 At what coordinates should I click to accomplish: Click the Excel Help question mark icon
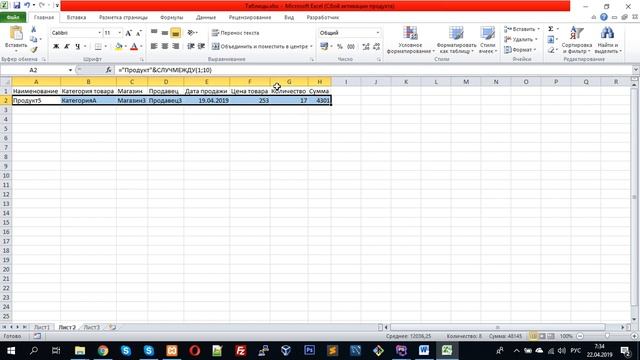tap(604, 17)
